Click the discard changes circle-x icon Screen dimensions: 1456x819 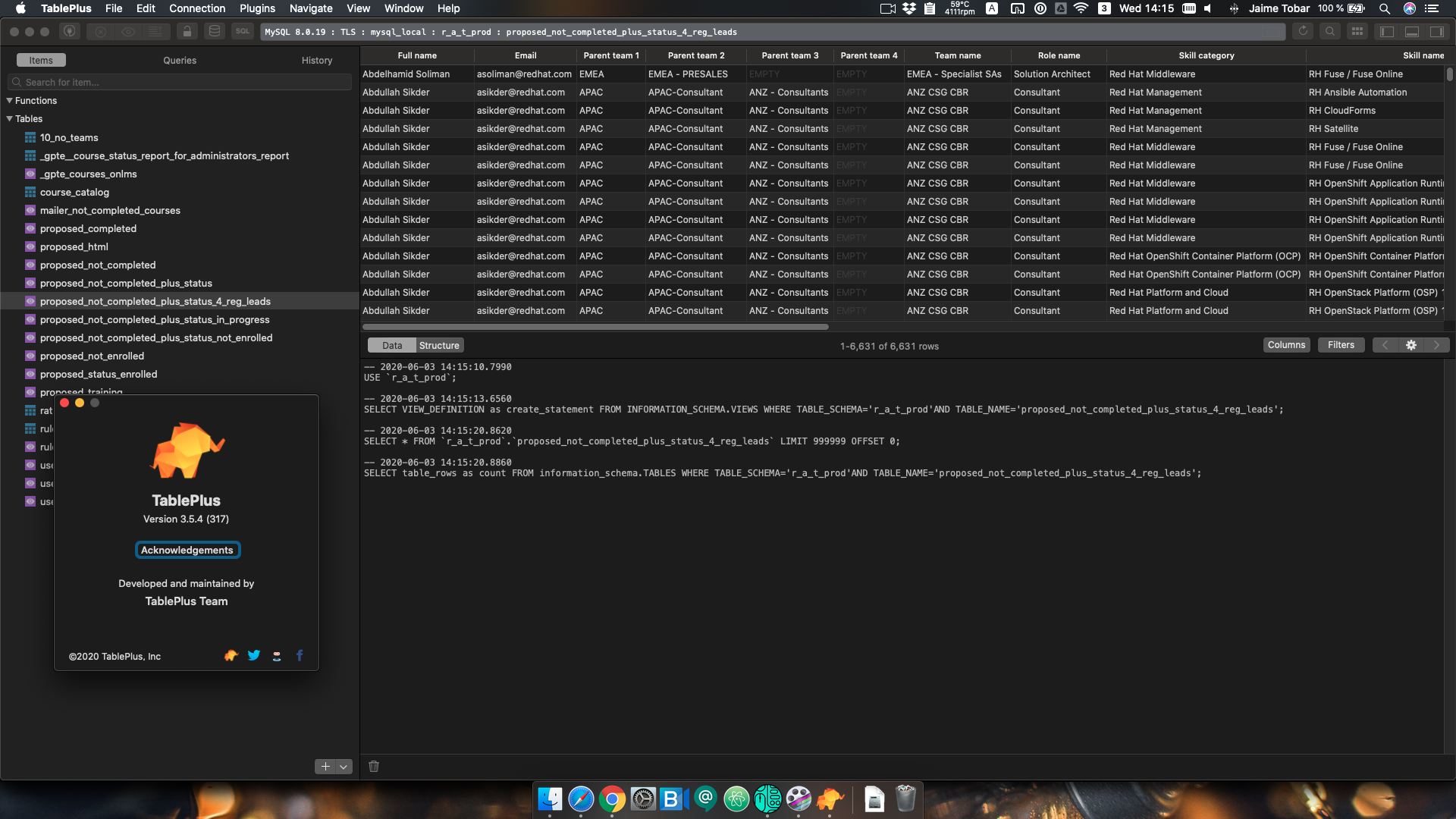(x=101, y=31)
